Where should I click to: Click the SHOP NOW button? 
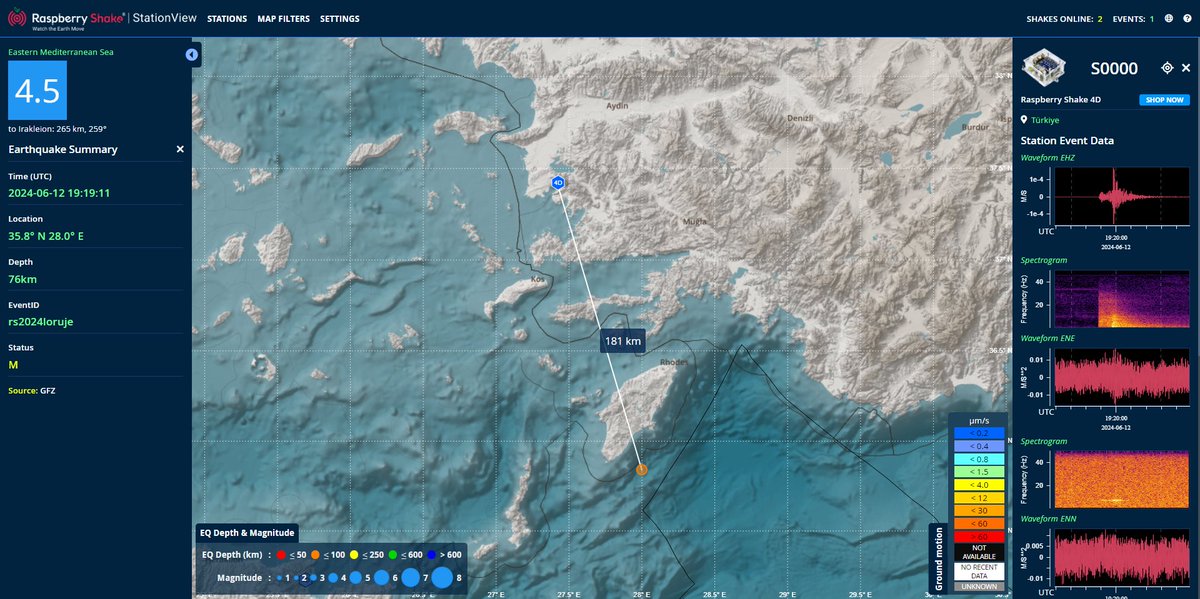(x=1165, y=100)
